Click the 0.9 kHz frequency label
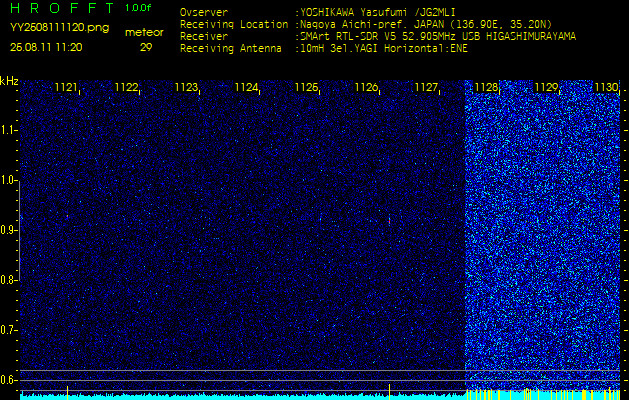The height and width of the screenshot is (400, 629). click(x=8, y=230)
